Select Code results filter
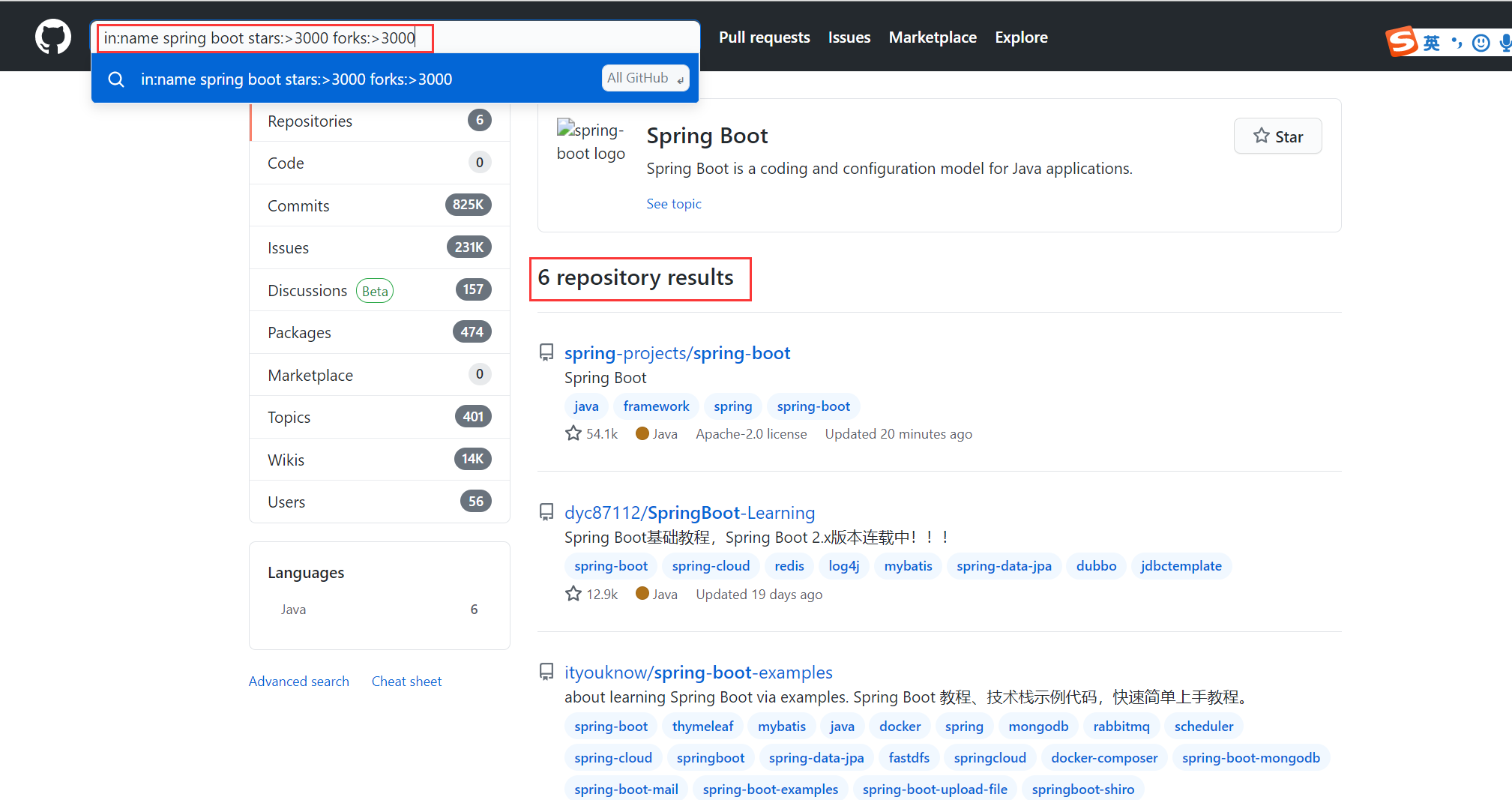1512x800 pixels. (x=379, y=163)
